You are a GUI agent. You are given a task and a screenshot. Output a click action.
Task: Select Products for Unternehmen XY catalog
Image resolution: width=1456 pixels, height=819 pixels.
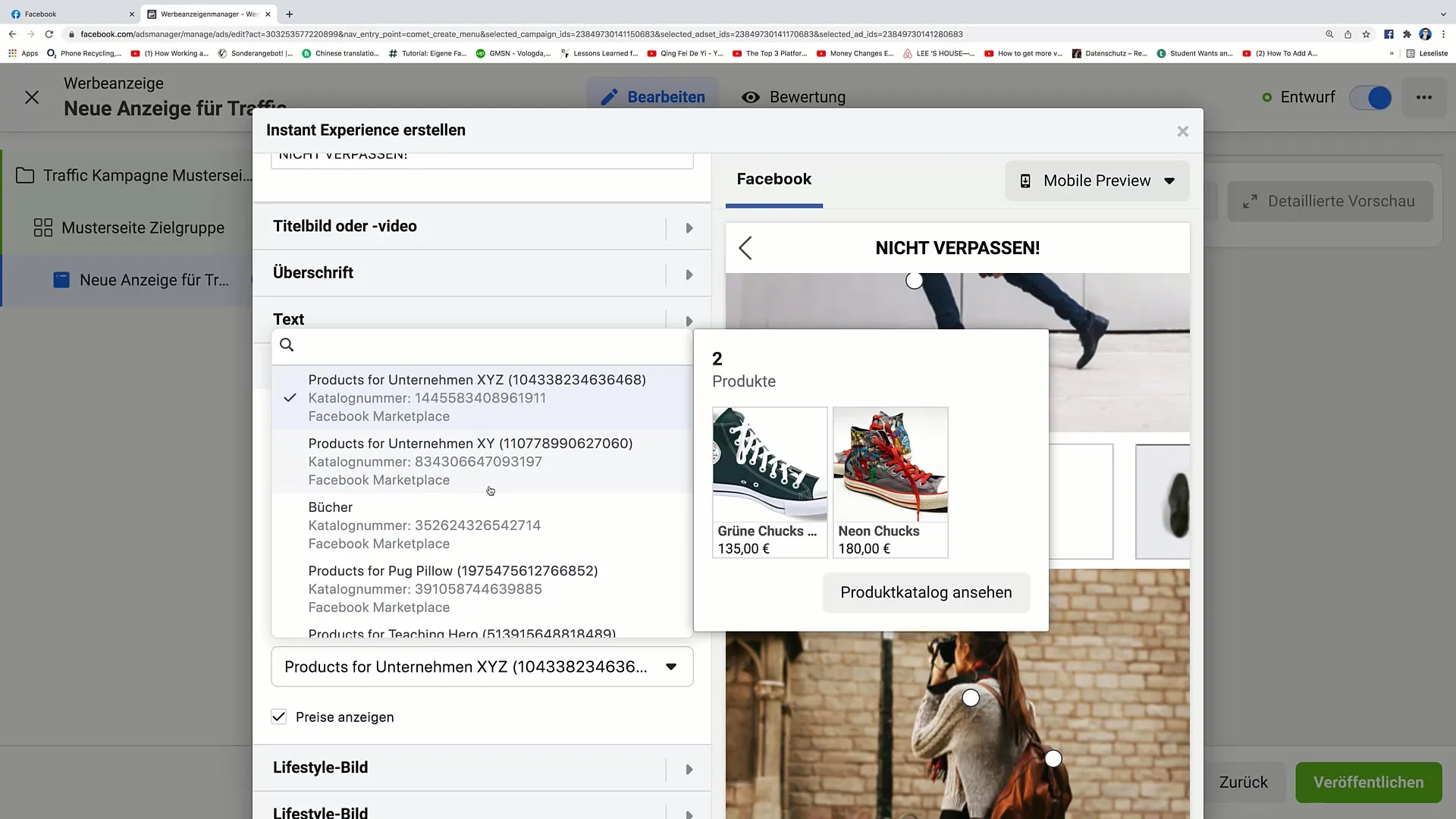(482, 461)
